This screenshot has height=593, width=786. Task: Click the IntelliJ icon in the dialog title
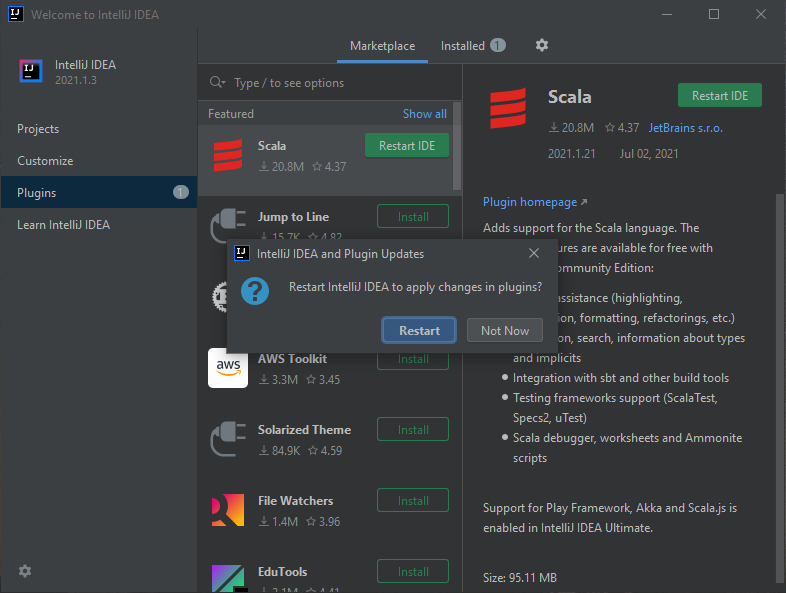tap(242, 253)
